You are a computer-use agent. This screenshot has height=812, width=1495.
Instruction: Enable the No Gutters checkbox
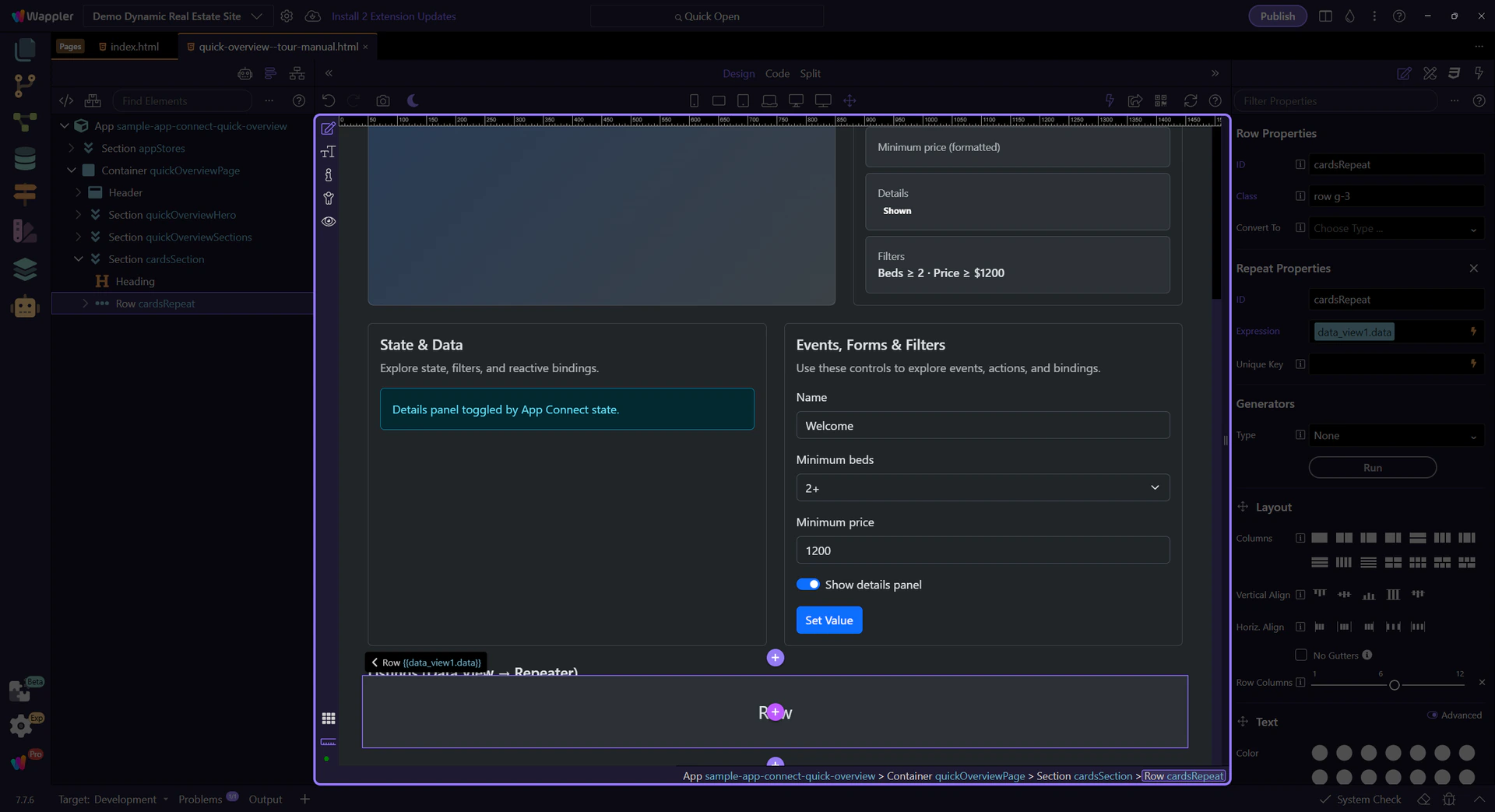[x=1300, y=655]
